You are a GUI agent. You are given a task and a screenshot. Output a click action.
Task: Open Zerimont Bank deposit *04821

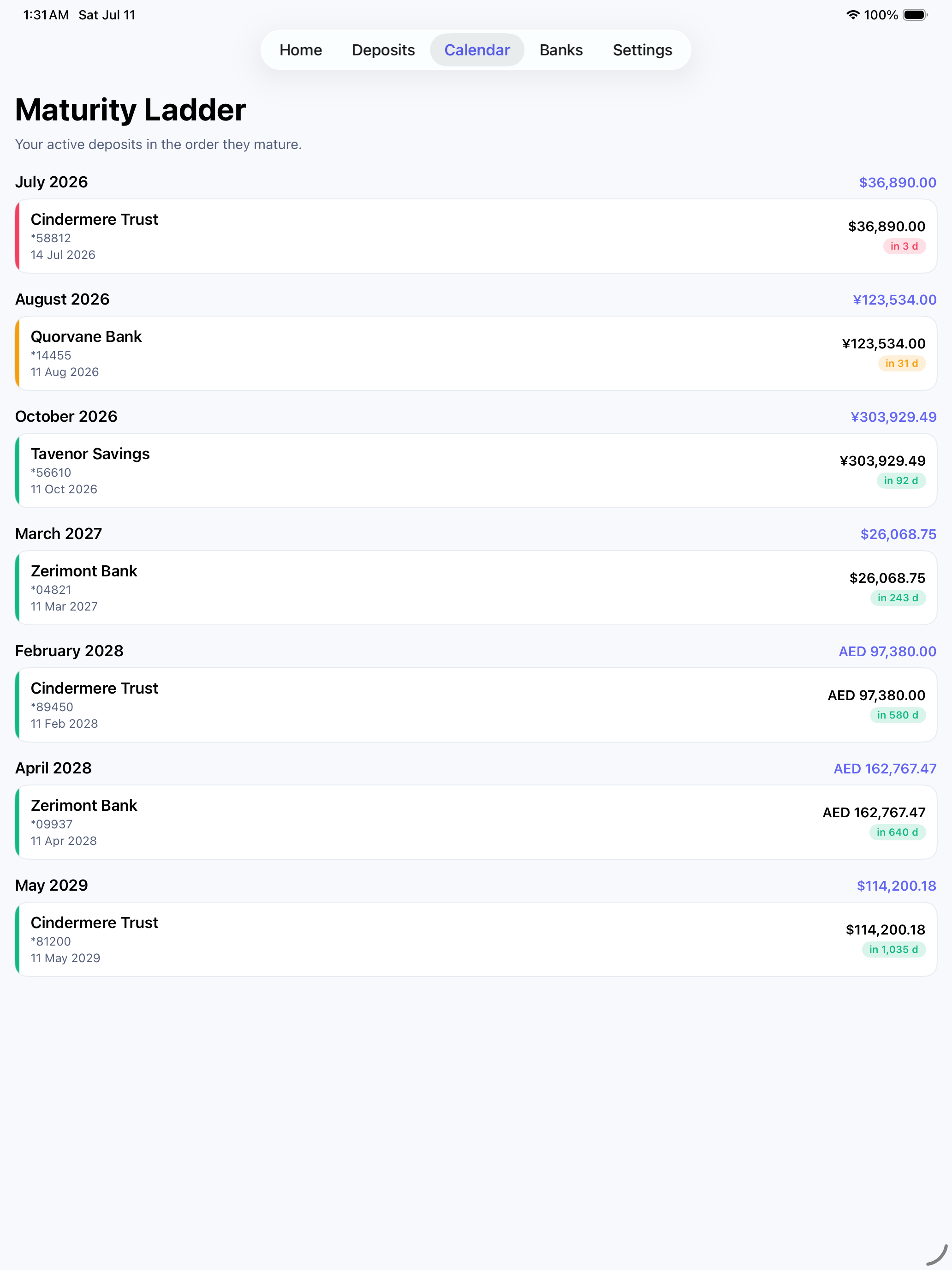[476, 587]
